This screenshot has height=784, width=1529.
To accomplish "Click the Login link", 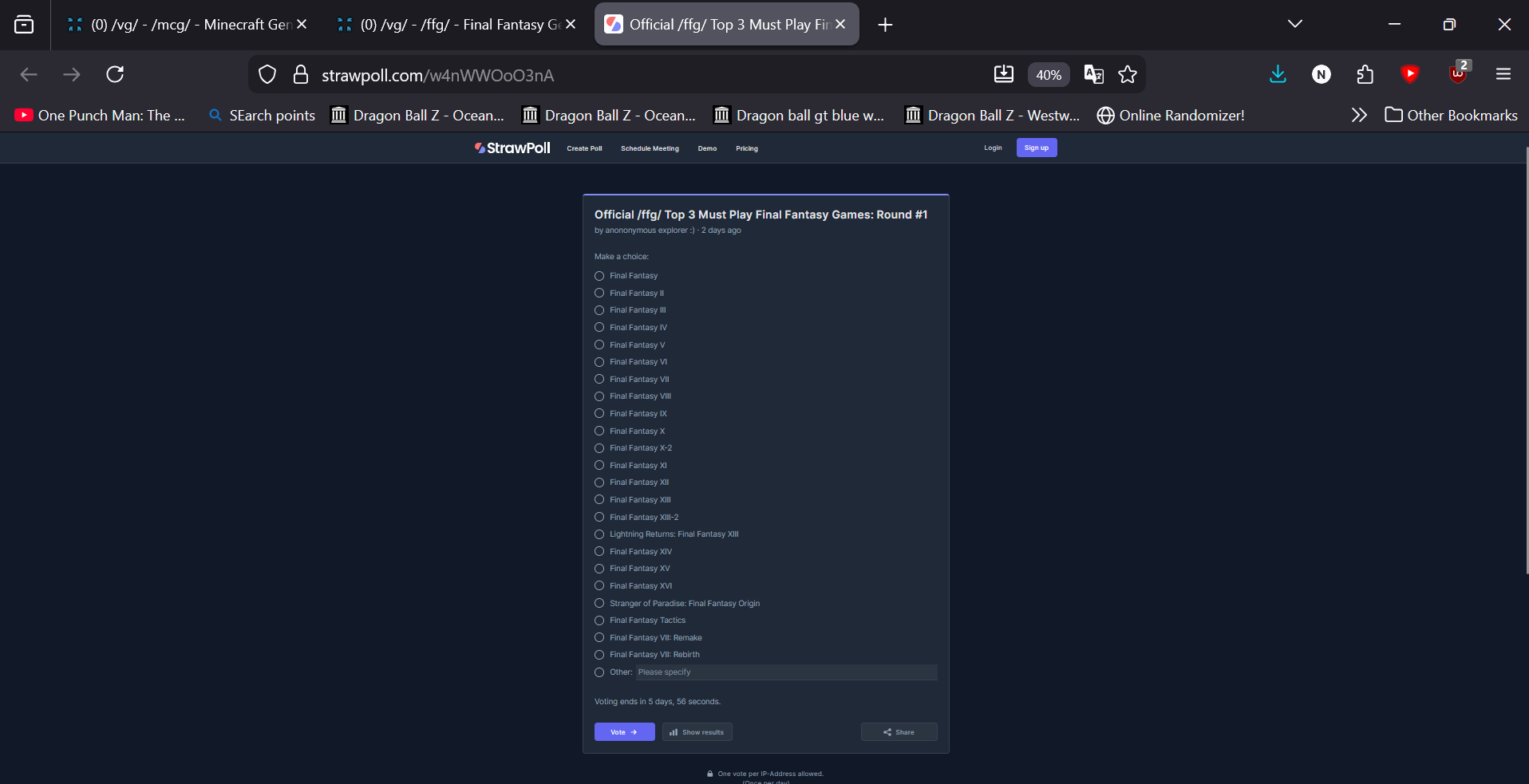I will tap(993, 148).
